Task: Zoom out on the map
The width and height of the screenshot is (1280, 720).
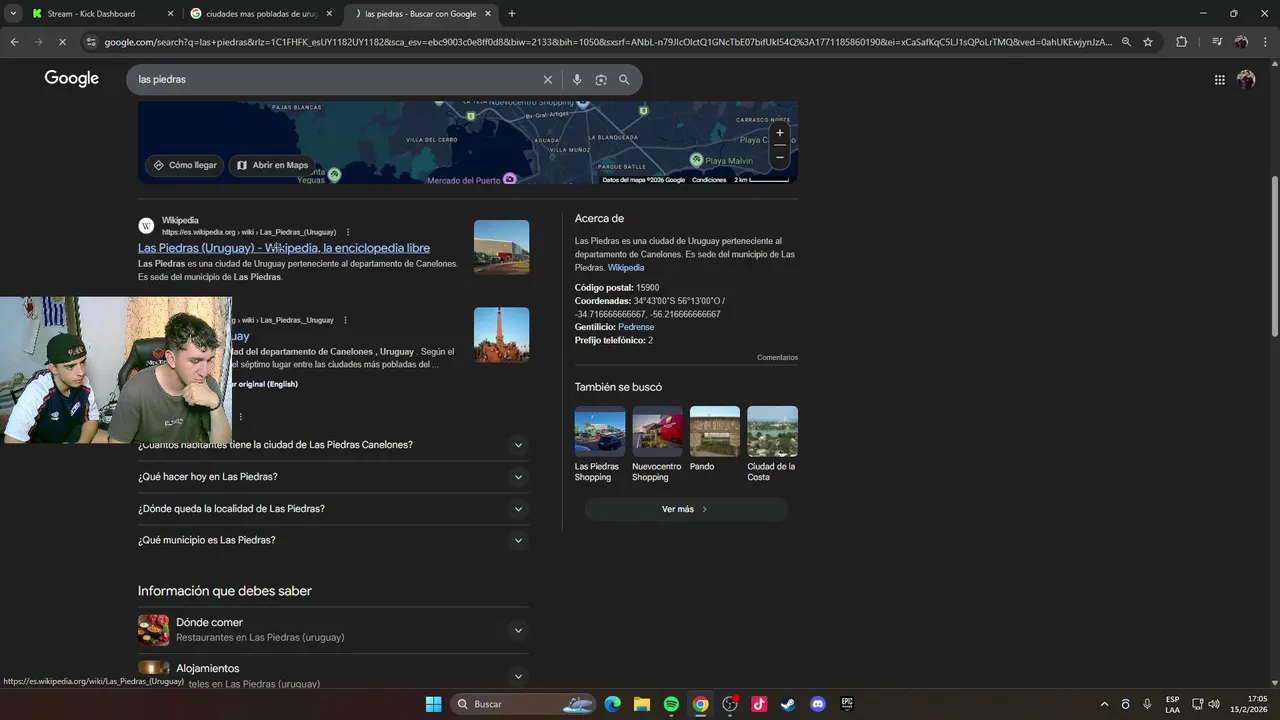Action: click(x=780, y=157)
